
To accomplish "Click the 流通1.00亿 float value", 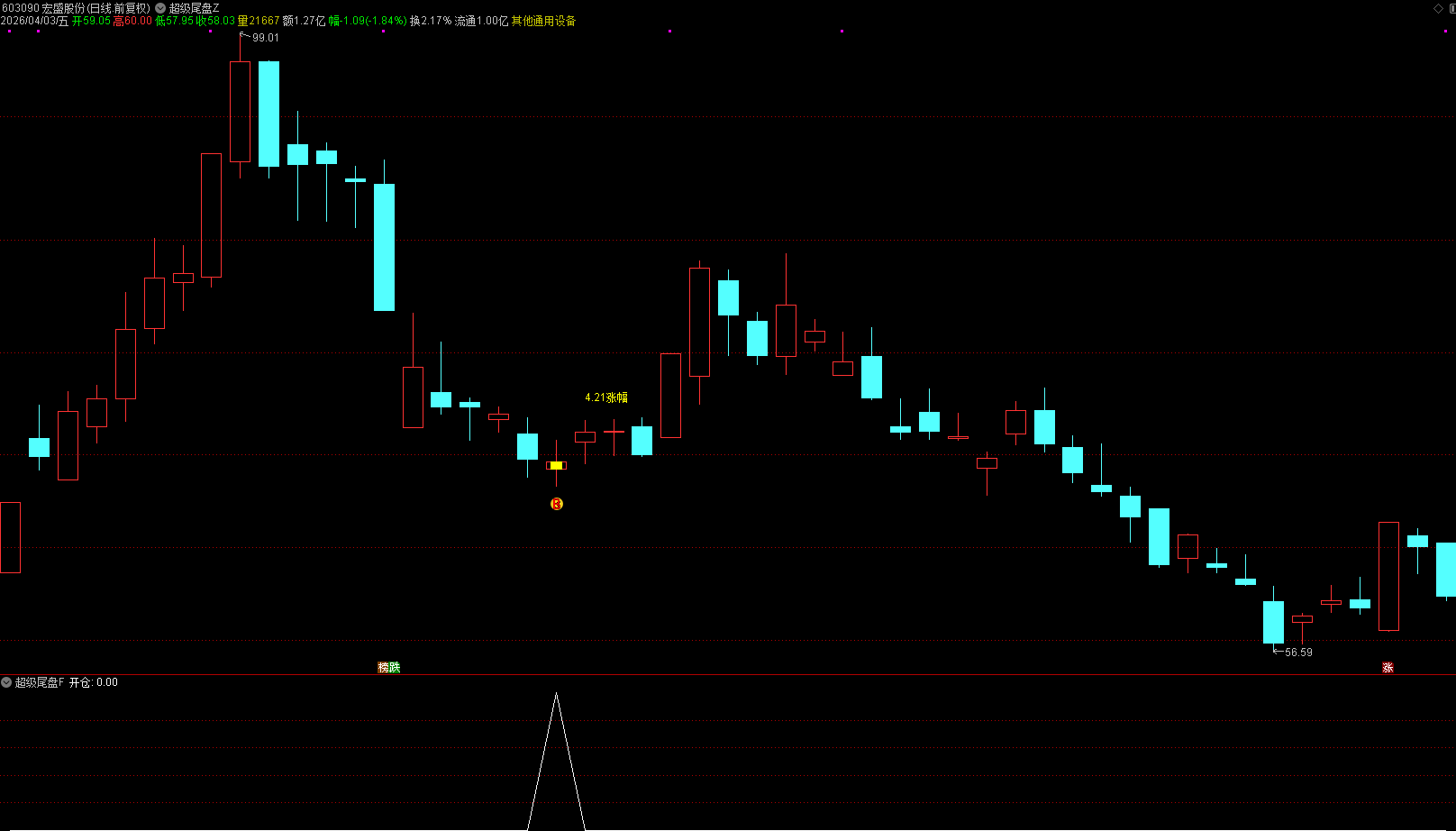I will 481,21.
